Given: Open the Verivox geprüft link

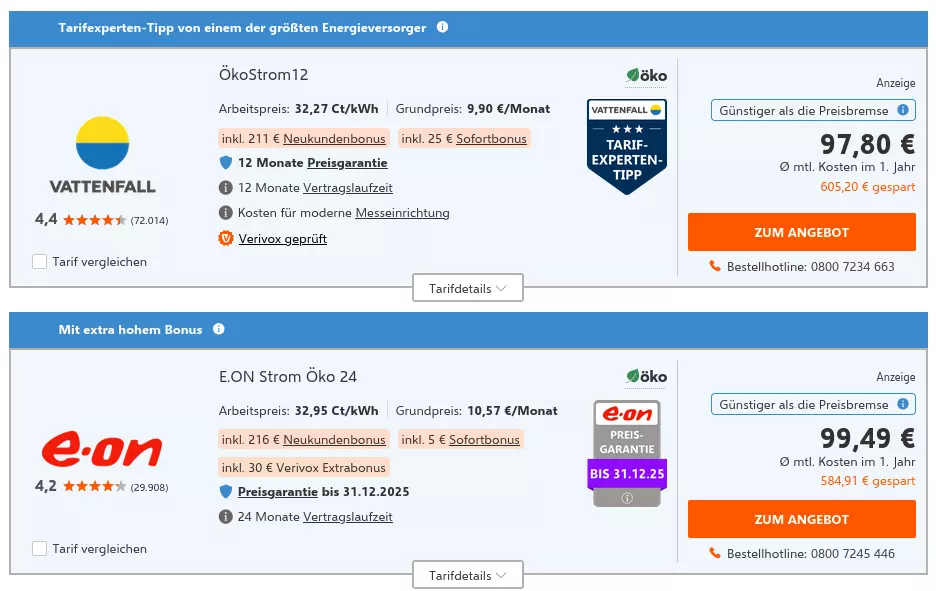Looking at the screenshot, I should (283, 239).
